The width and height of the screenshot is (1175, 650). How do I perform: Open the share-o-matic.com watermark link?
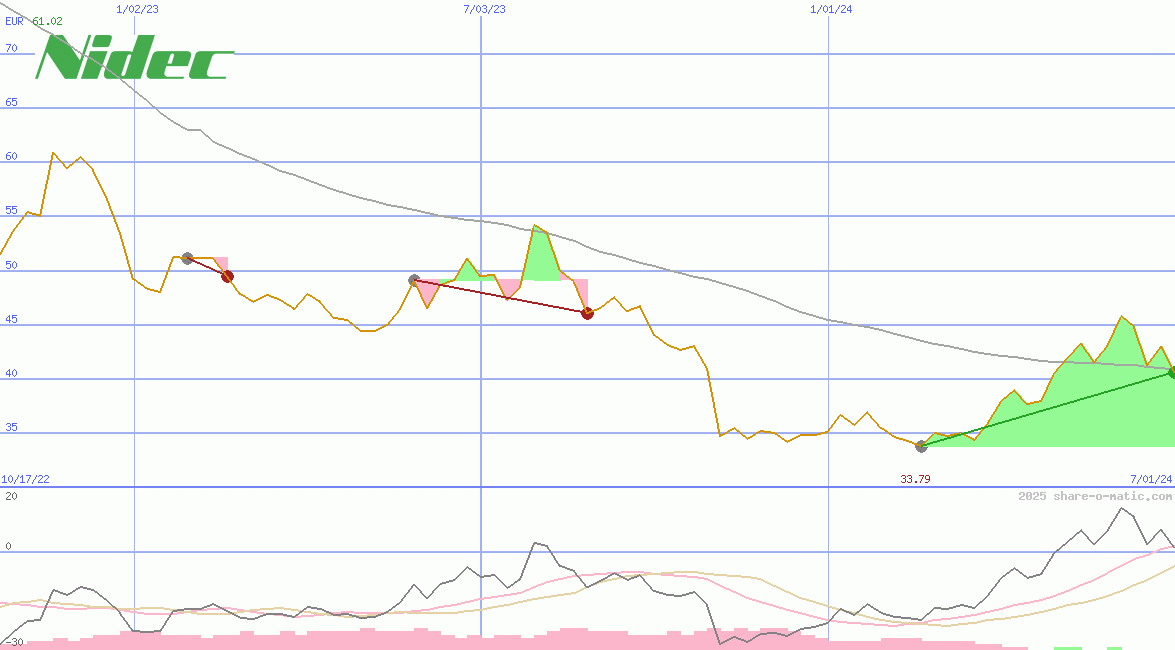pyautogui.click(x=1095, y=496)
